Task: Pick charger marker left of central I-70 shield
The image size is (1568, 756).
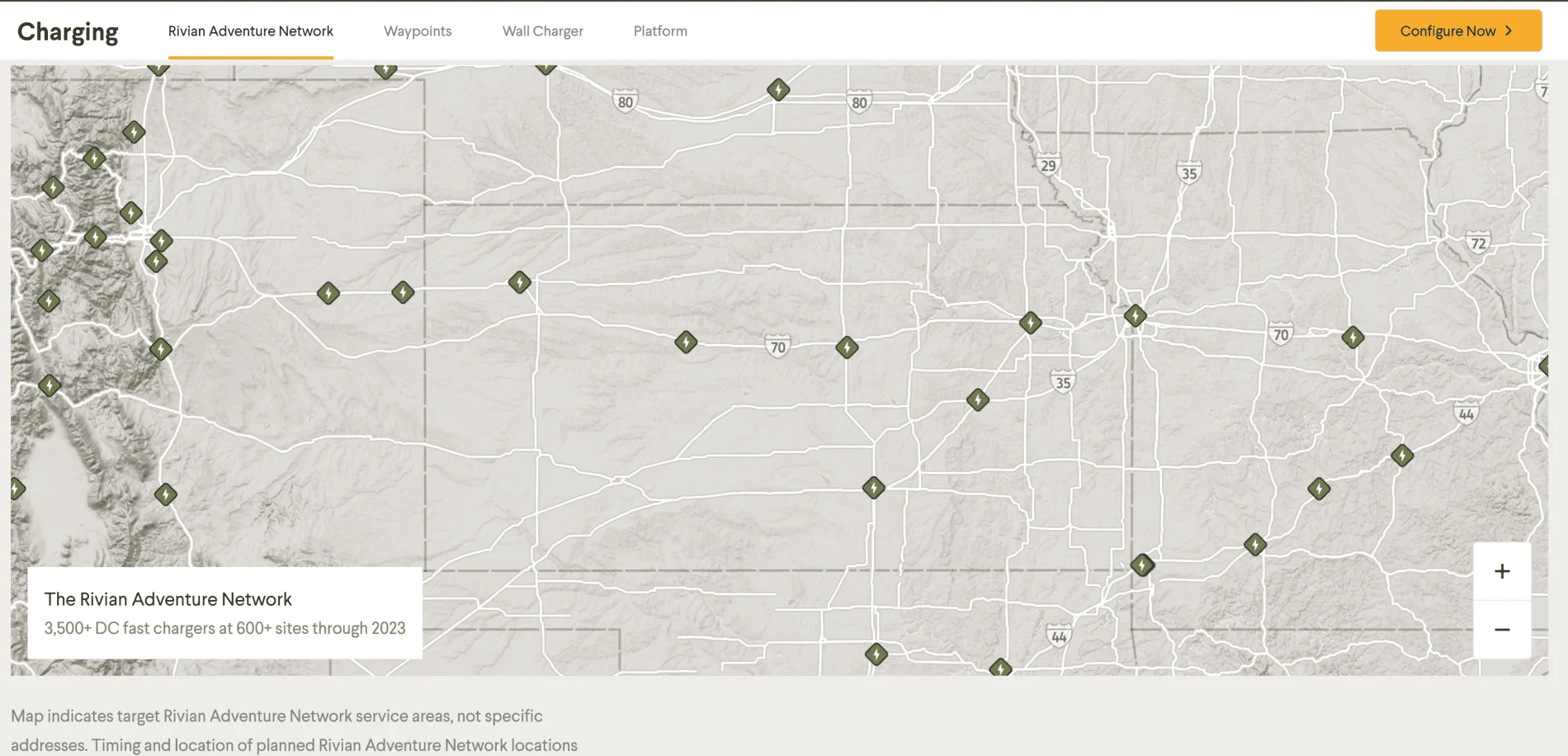Action: (x=686, y=342)
